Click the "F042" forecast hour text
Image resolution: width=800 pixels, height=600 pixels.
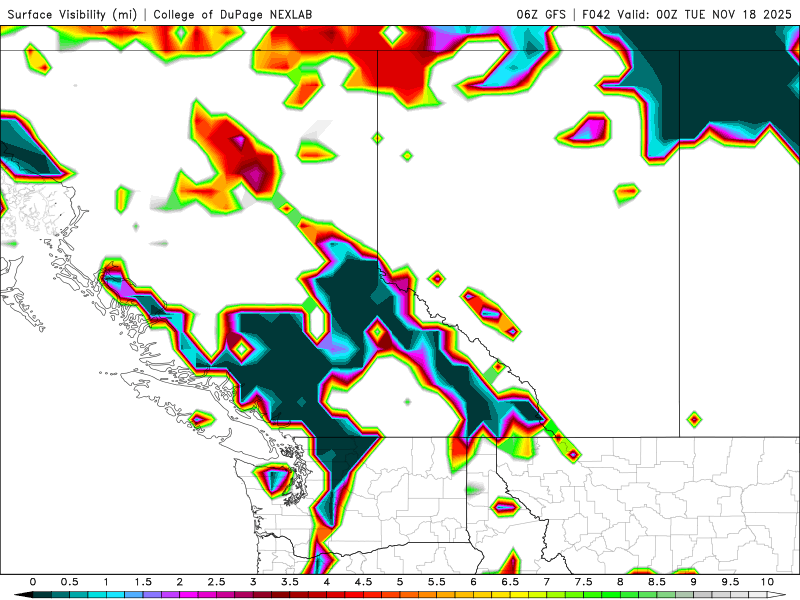(596, 14)
